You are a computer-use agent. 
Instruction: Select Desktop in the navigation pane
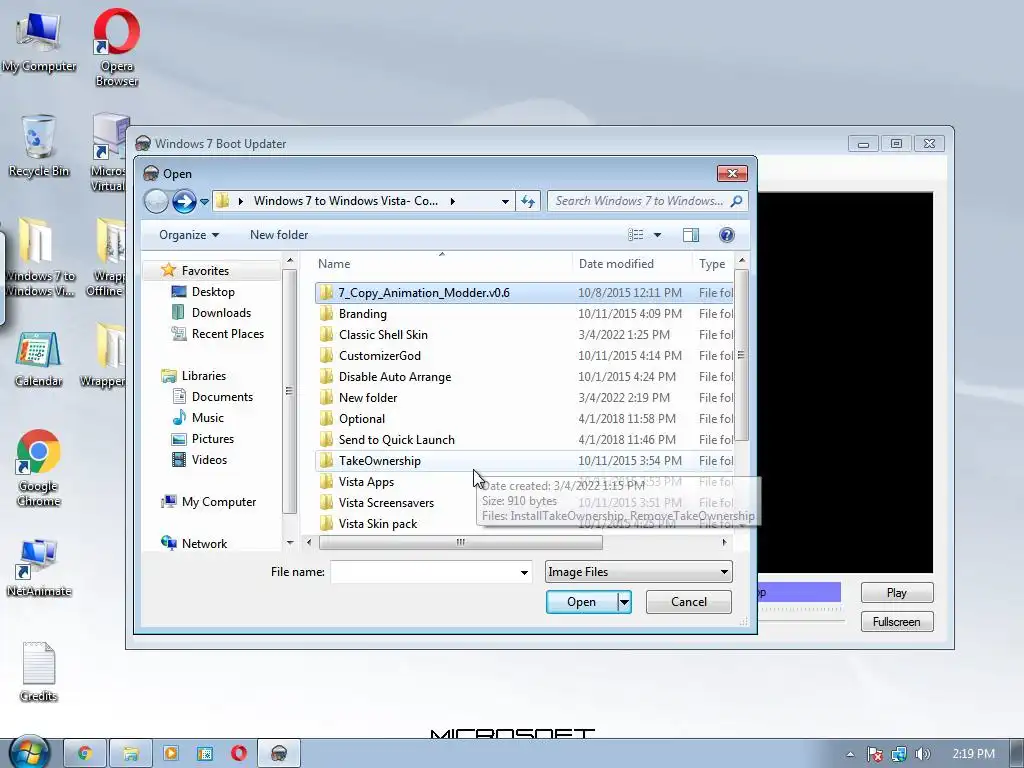point(213,292)
